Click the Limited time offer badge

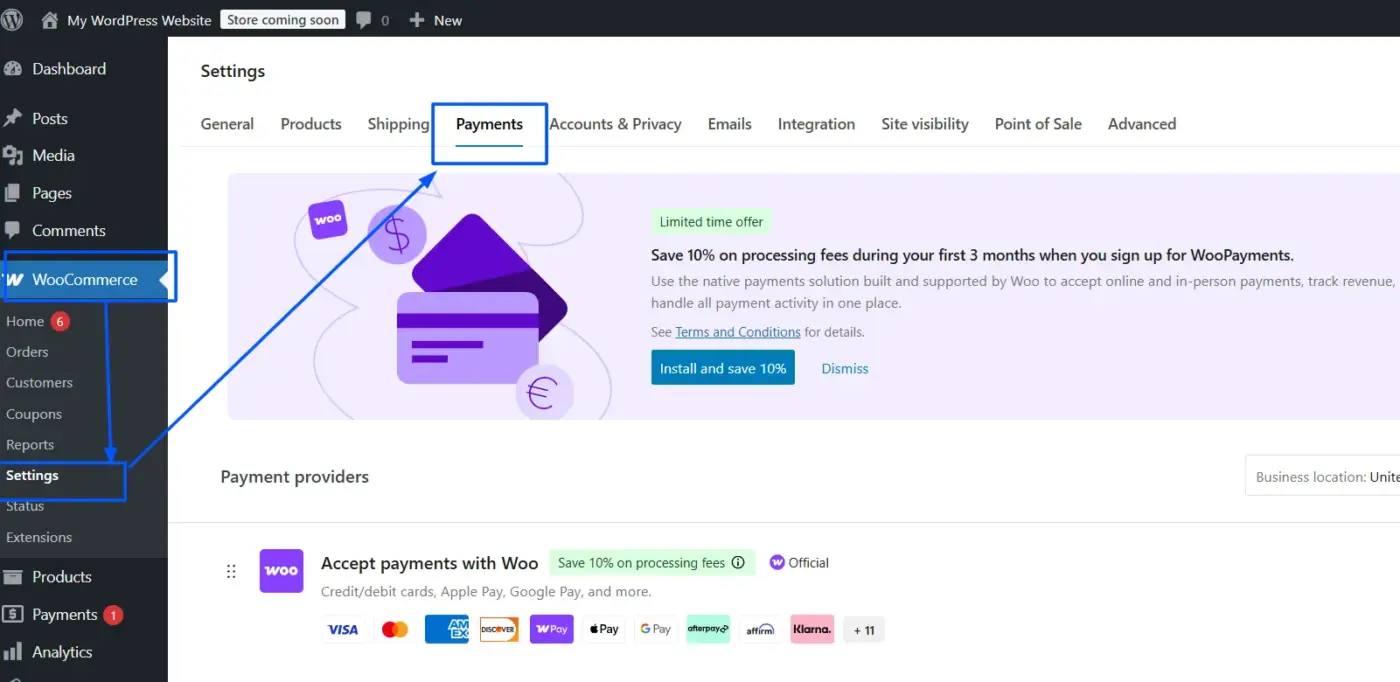(711, 222)
